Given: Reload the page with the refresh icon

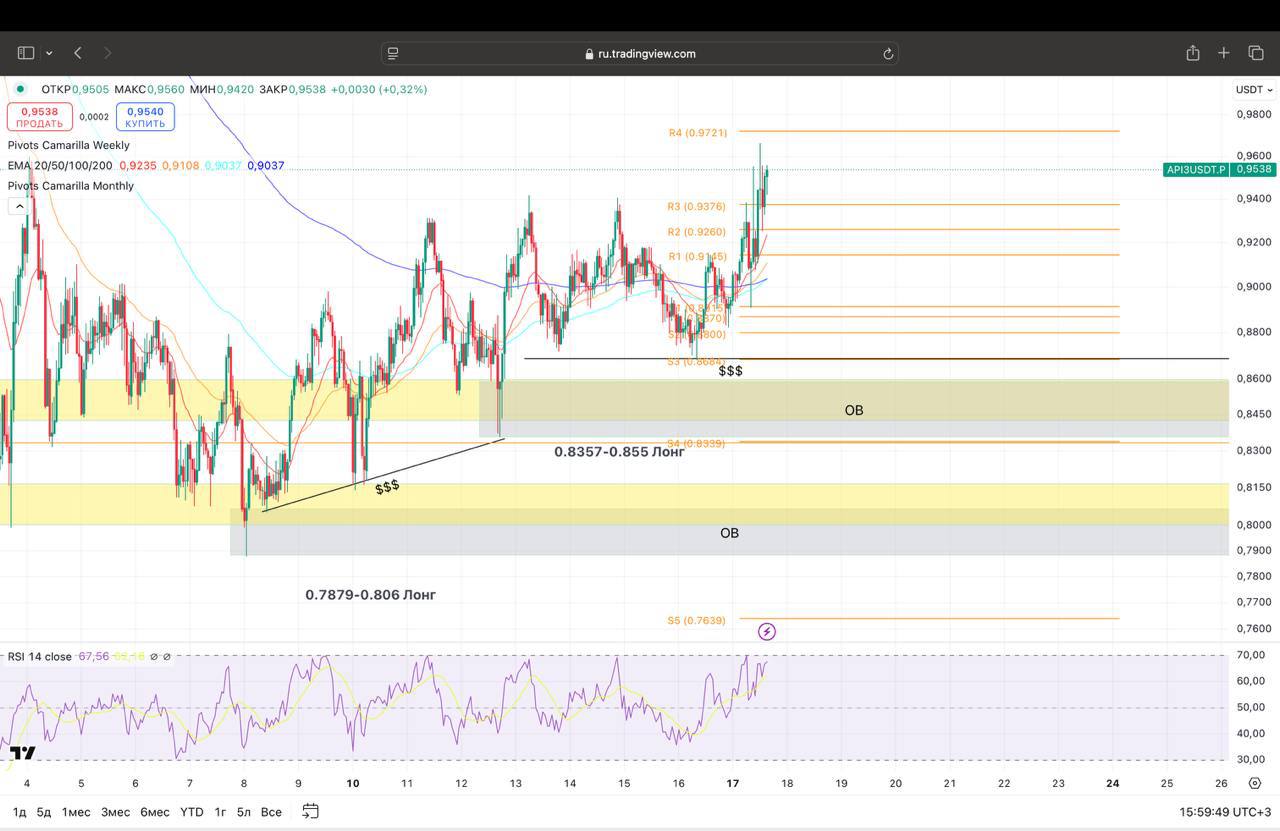Looking at the screenshot, I should click(x=887, y=54).
